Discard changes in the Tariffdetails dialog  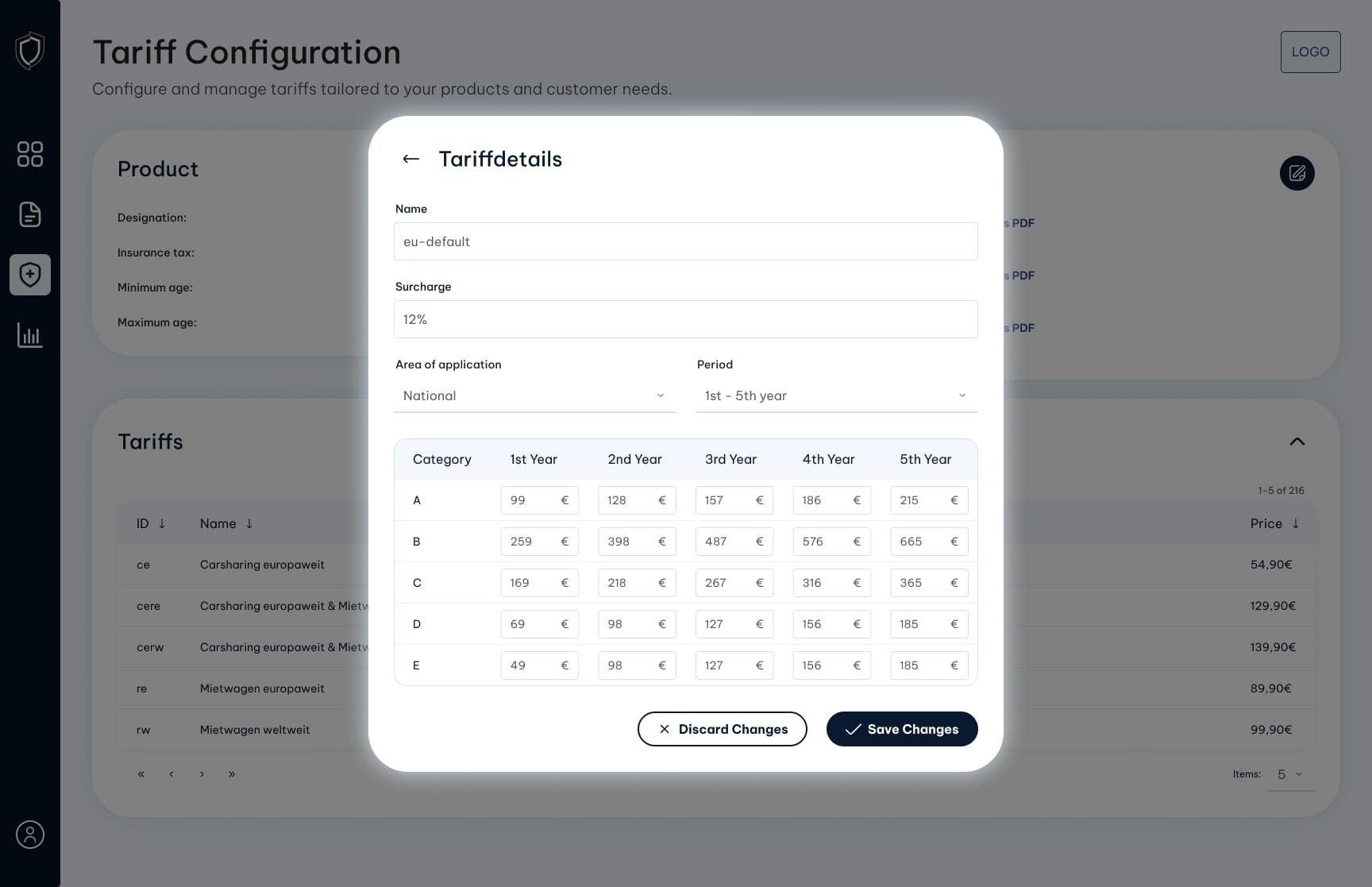(722, 729)
